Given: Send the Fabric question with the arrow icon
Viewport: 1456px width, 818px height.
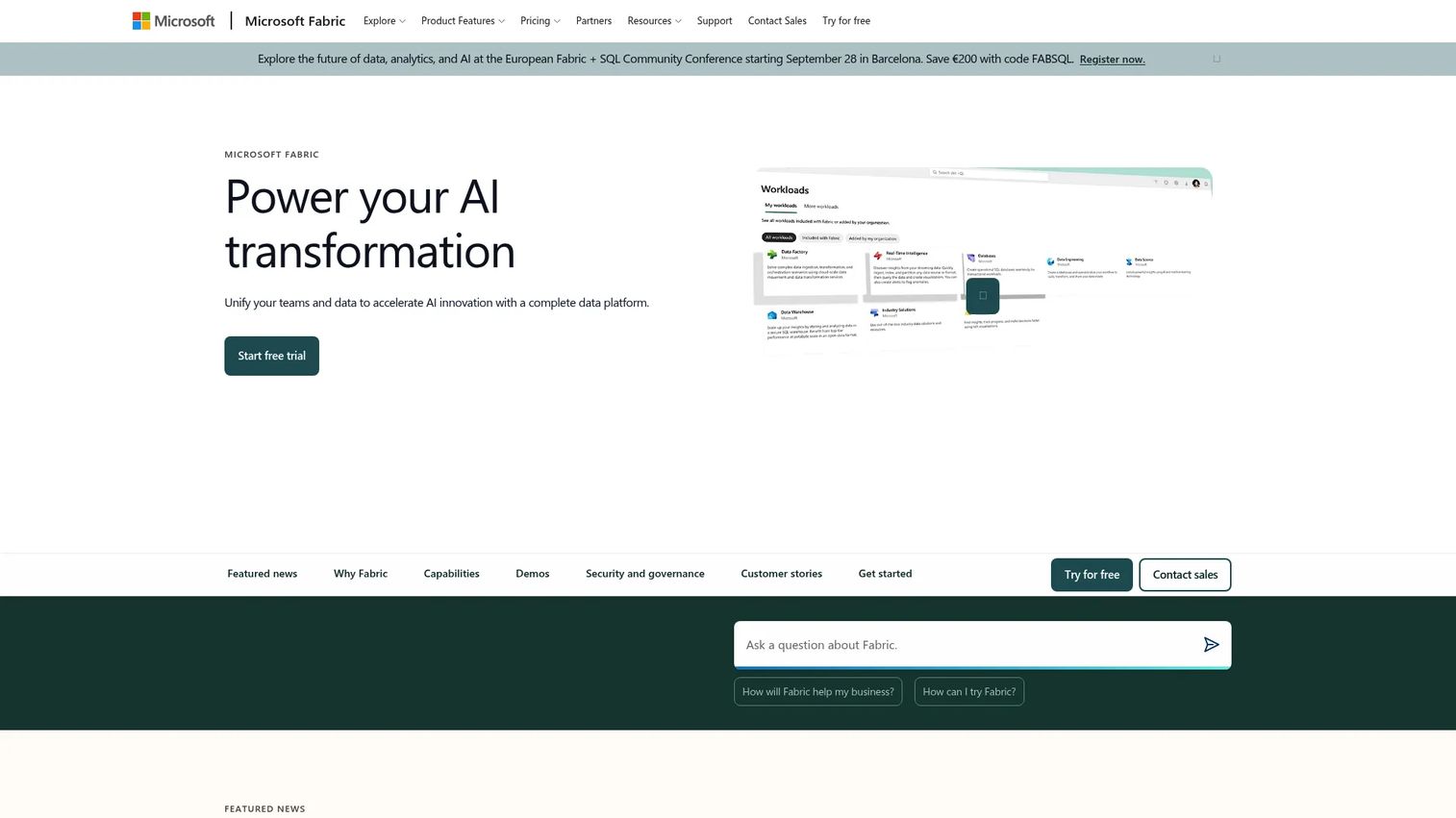Looking at the screenshot, I should 1211,645.
